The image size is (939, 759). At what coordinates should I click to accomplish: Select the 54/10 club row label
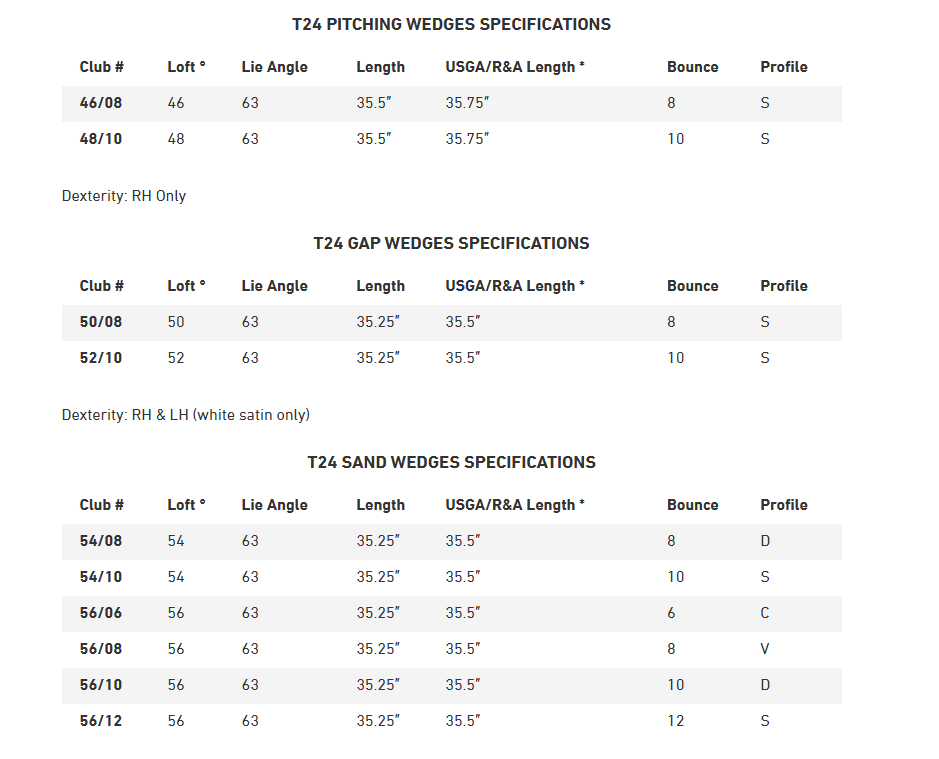tap(101, 577)
